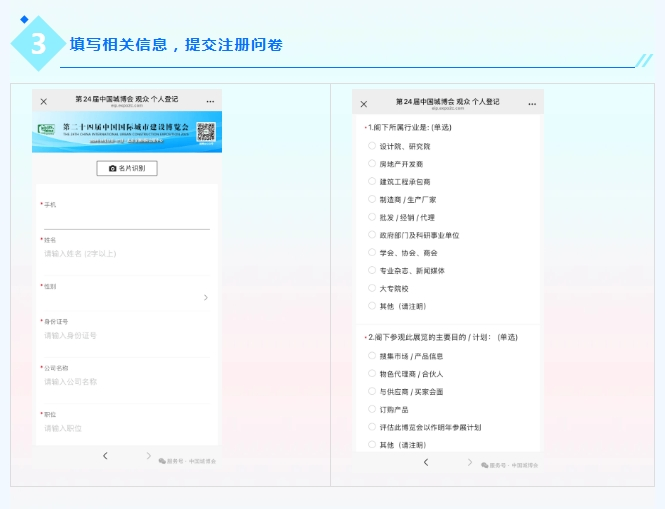
Task: Select 设计院、研究院 radio option
Action: (x=372, y=146)
